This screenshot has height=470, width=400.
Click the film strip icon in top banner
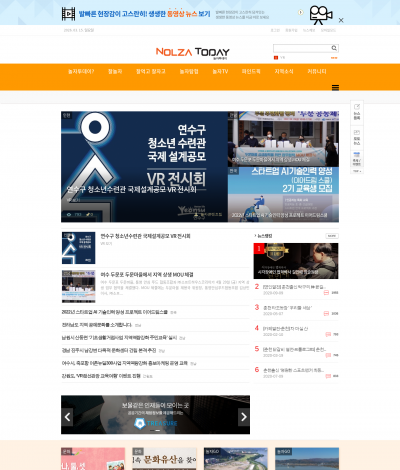[x=68, y=14]
